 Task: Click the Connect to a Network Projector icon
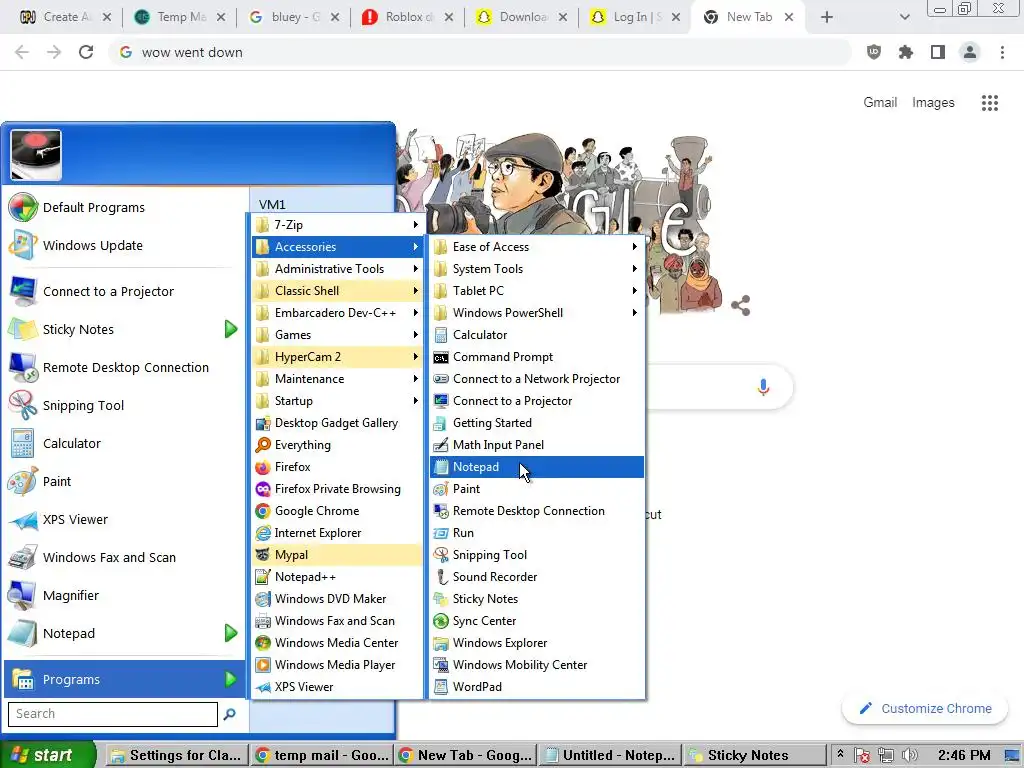[441, 379]
